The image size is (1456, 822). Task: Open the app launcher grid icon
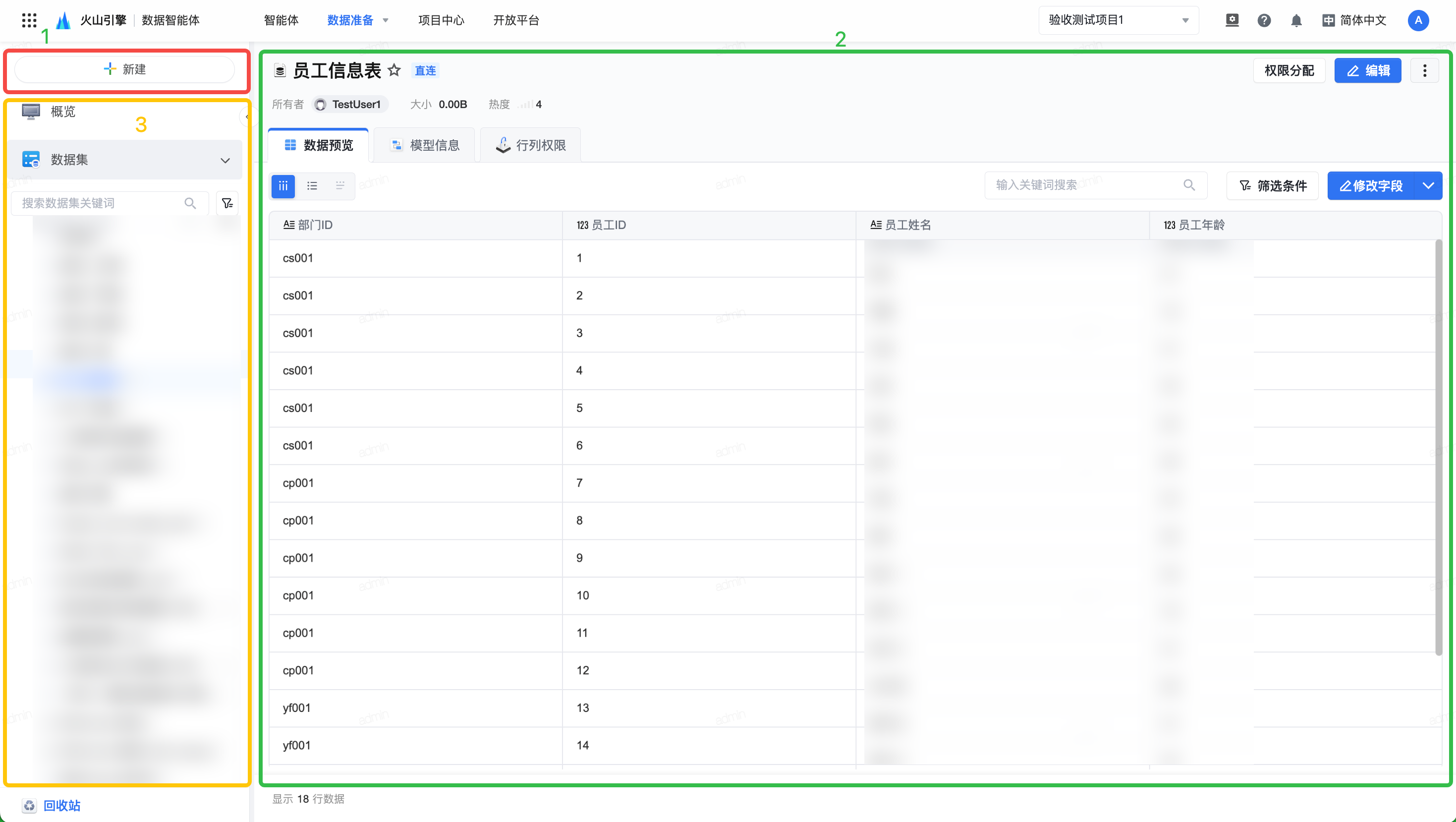(x=29, y=20)
